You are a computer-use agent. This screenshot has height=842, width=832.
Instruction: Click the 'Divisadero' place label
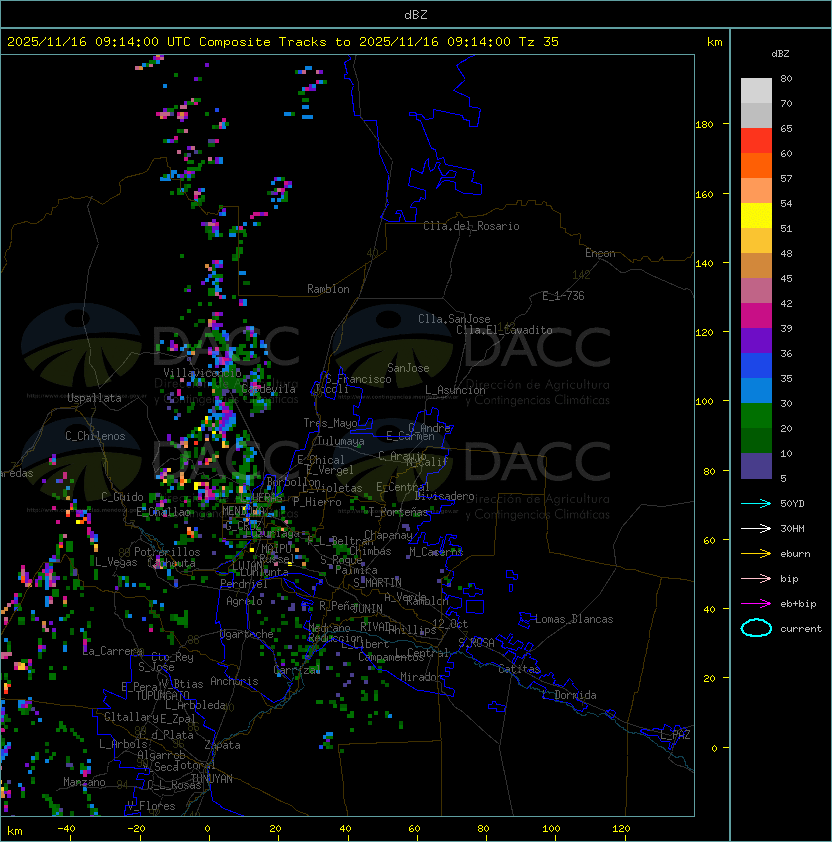point(444,496)
